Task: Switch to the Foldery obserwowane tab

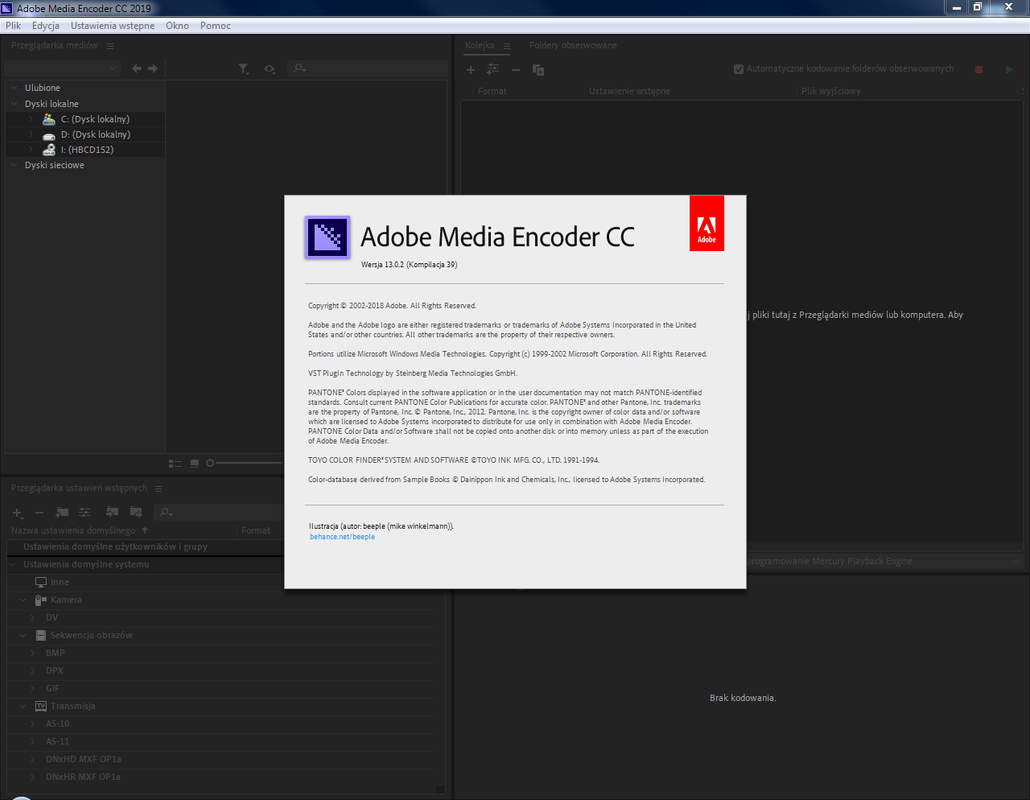Action: [x=573, y=45]
